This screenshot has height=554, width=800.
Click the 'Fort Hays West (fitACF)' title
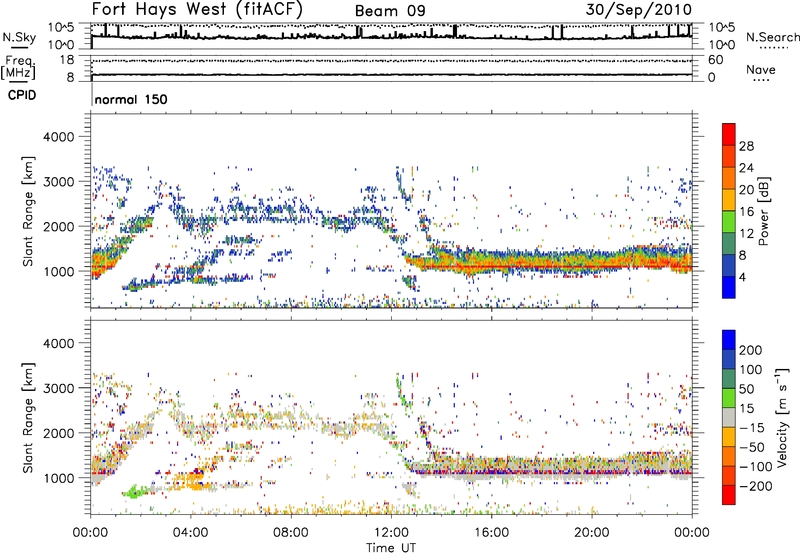pyautogui.click(x=196, y=9)
